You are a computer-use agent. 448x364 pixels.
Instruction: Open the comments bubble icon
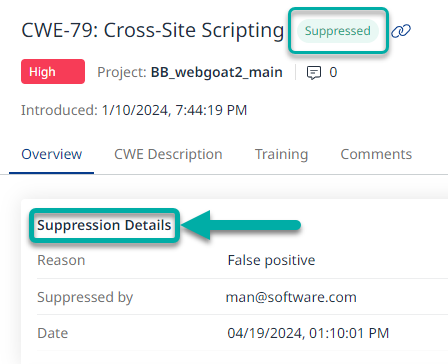[x=314, y=73]
